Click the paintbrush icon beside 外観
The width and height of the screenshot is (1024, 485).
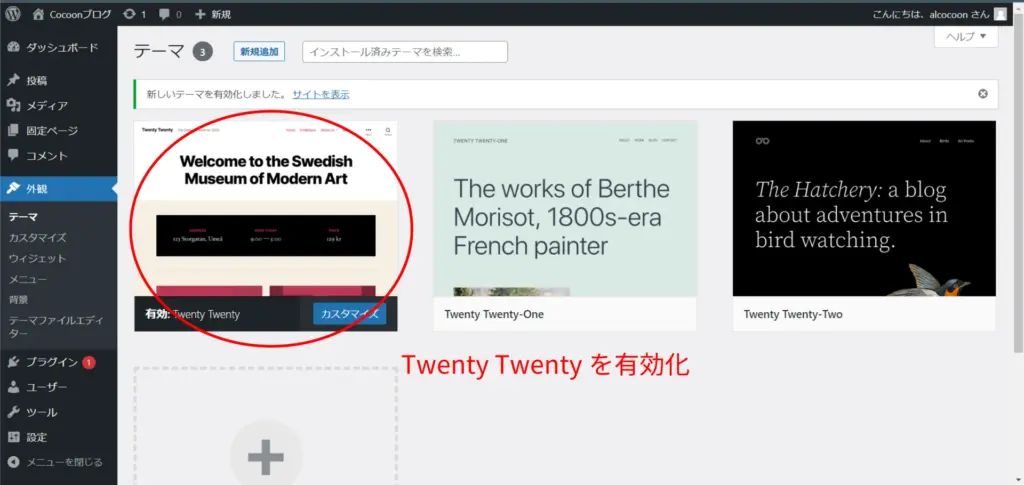point(13,189)
